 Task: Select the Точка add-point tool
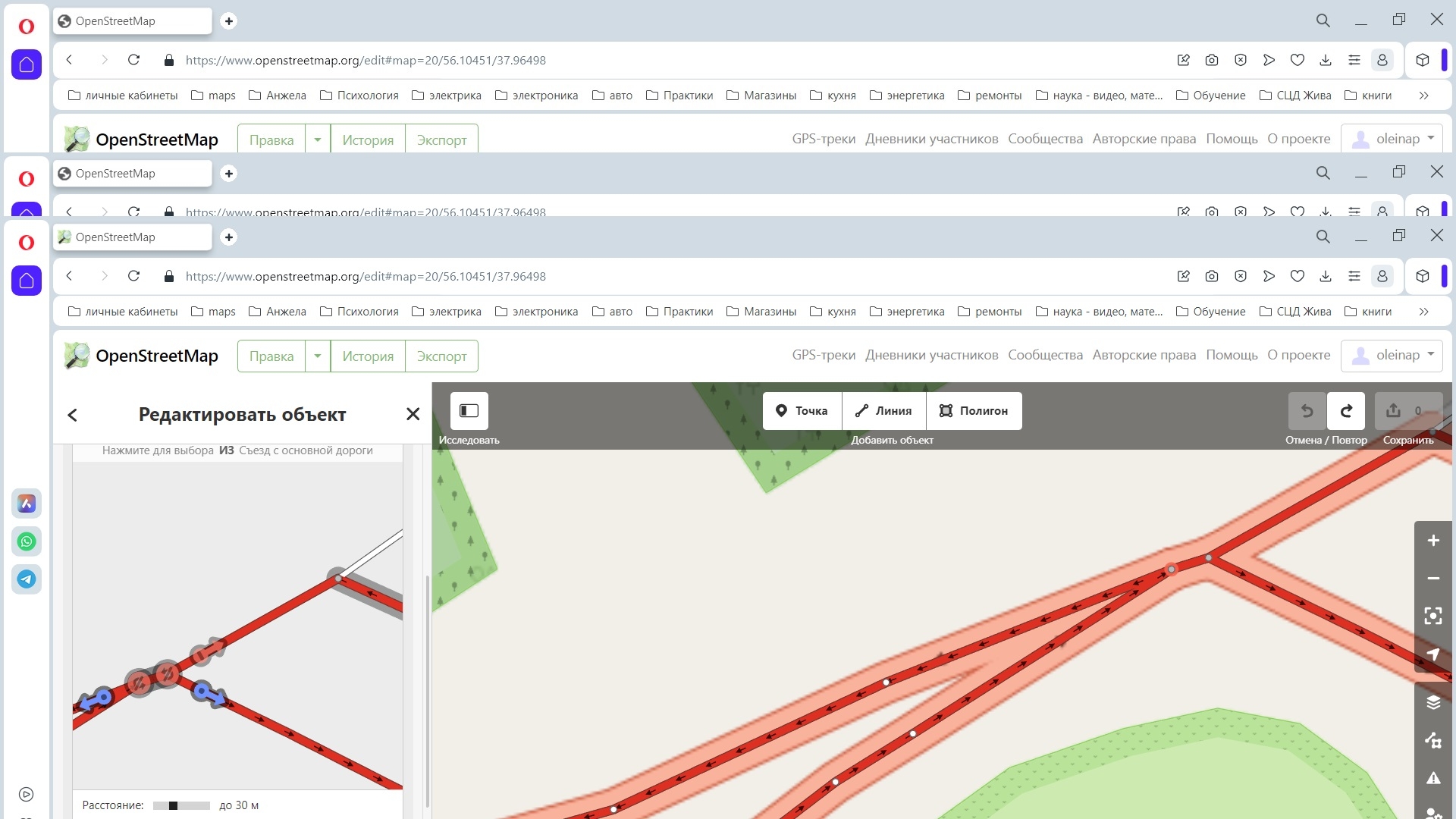(802, 411)
